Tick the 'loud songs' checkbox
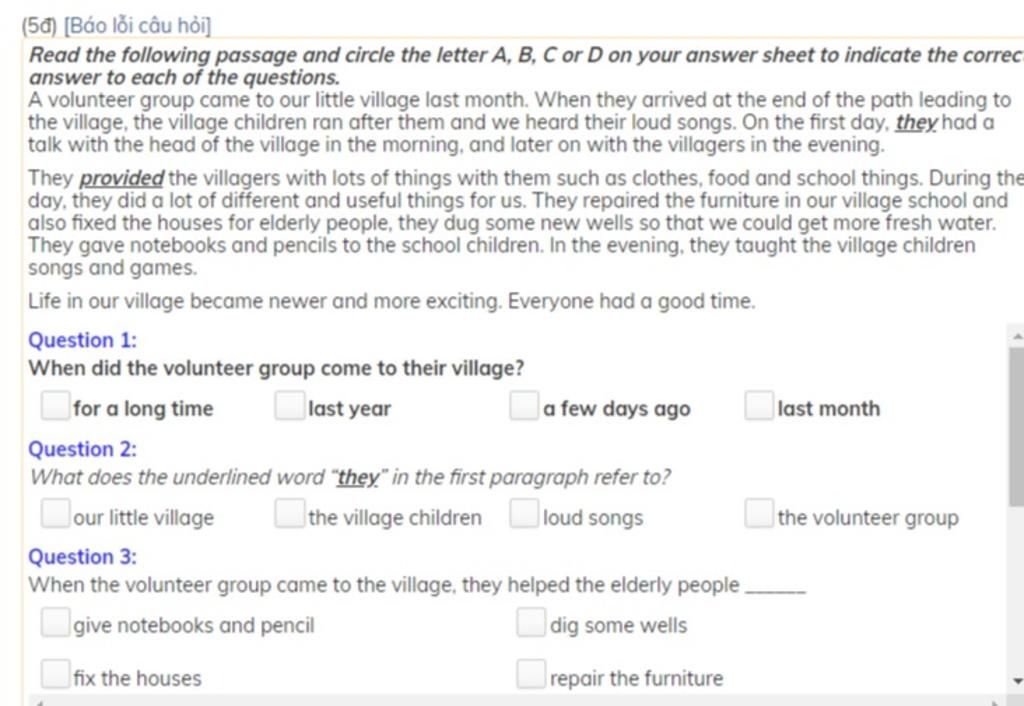This screenshot has height=706, width=1024. point(524,513)
